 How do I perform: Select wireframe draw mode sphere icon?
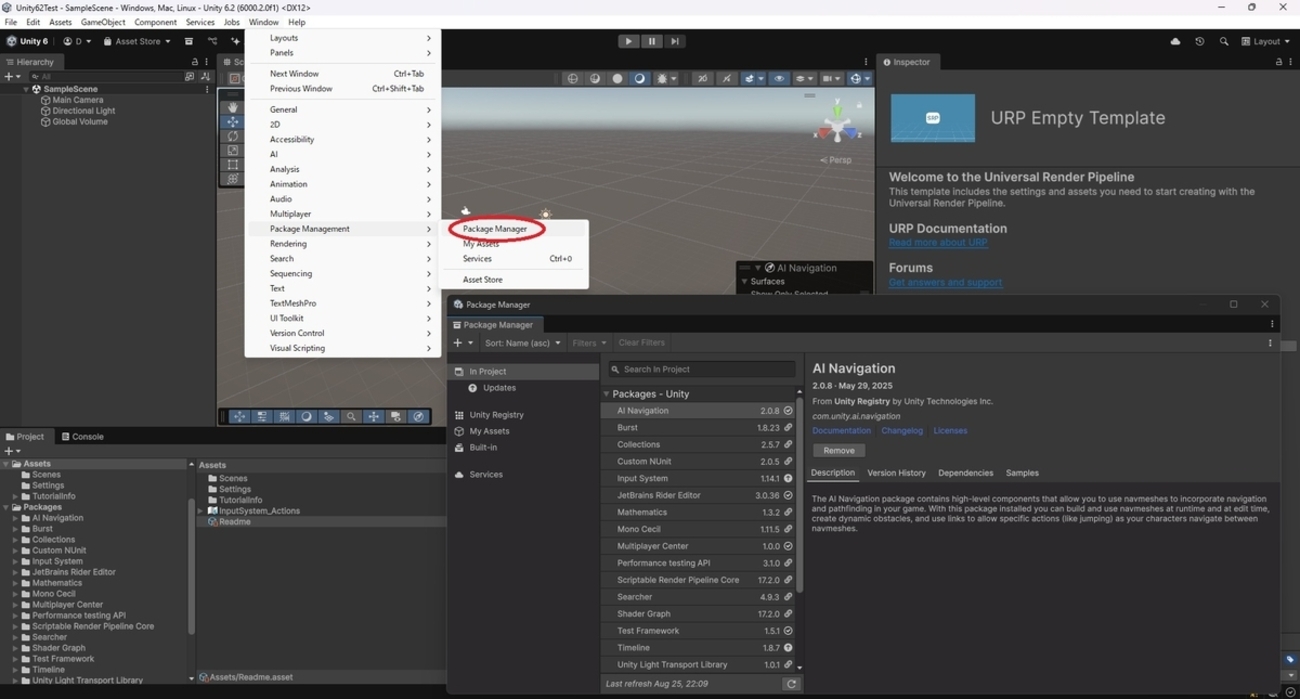573,78
